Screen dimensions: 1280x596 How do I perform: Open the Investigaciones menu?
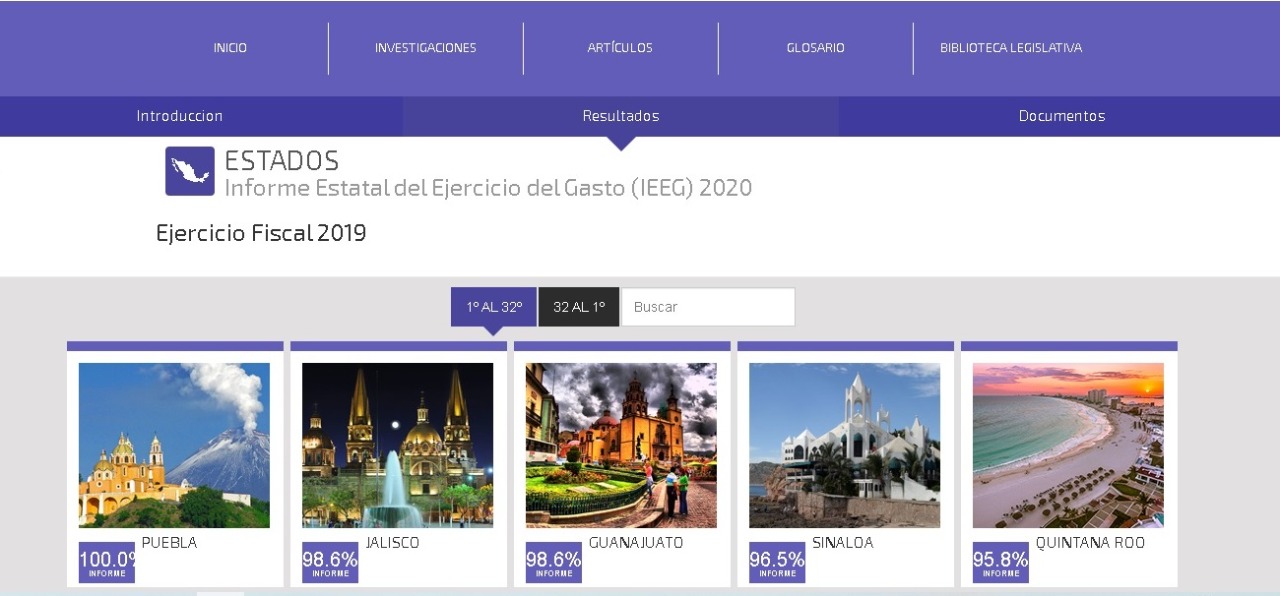(425, 48)
